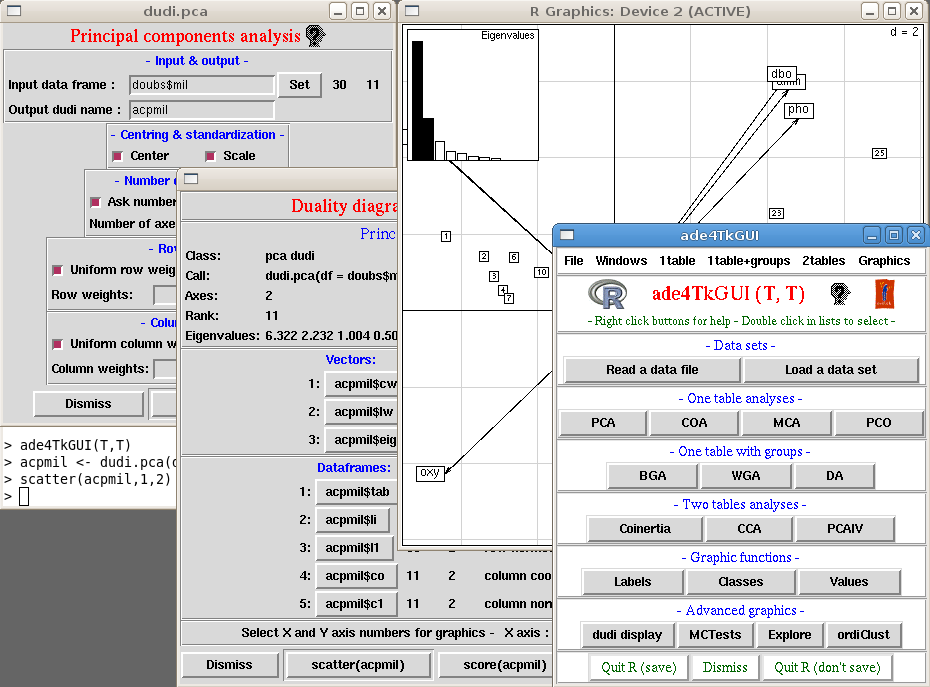
Task: Open the 1table menu
Action: (x=676, y=261)
